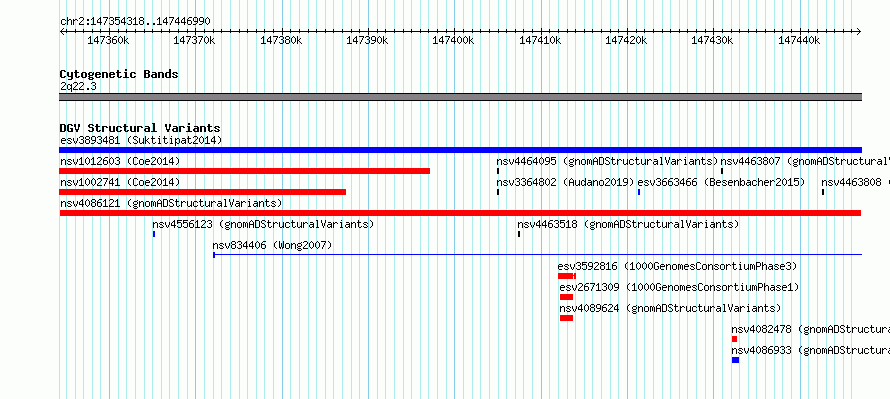890x399 pixels.
Task: Click the chr2:147354318..147446990 coordinates text
Action: tap(135, 21)
